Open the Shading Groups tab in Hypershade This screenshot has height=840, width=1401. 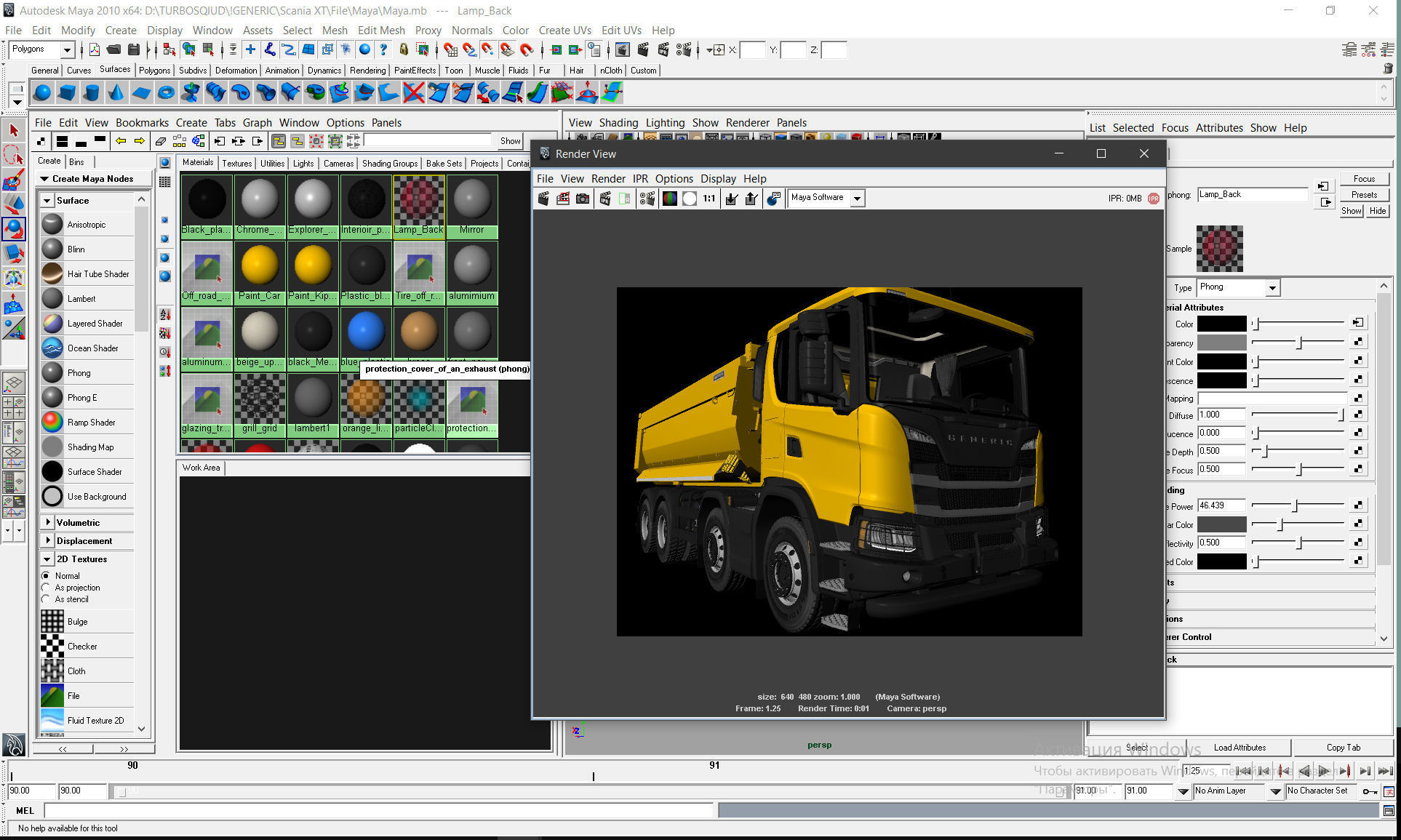[x=390, y=163]
